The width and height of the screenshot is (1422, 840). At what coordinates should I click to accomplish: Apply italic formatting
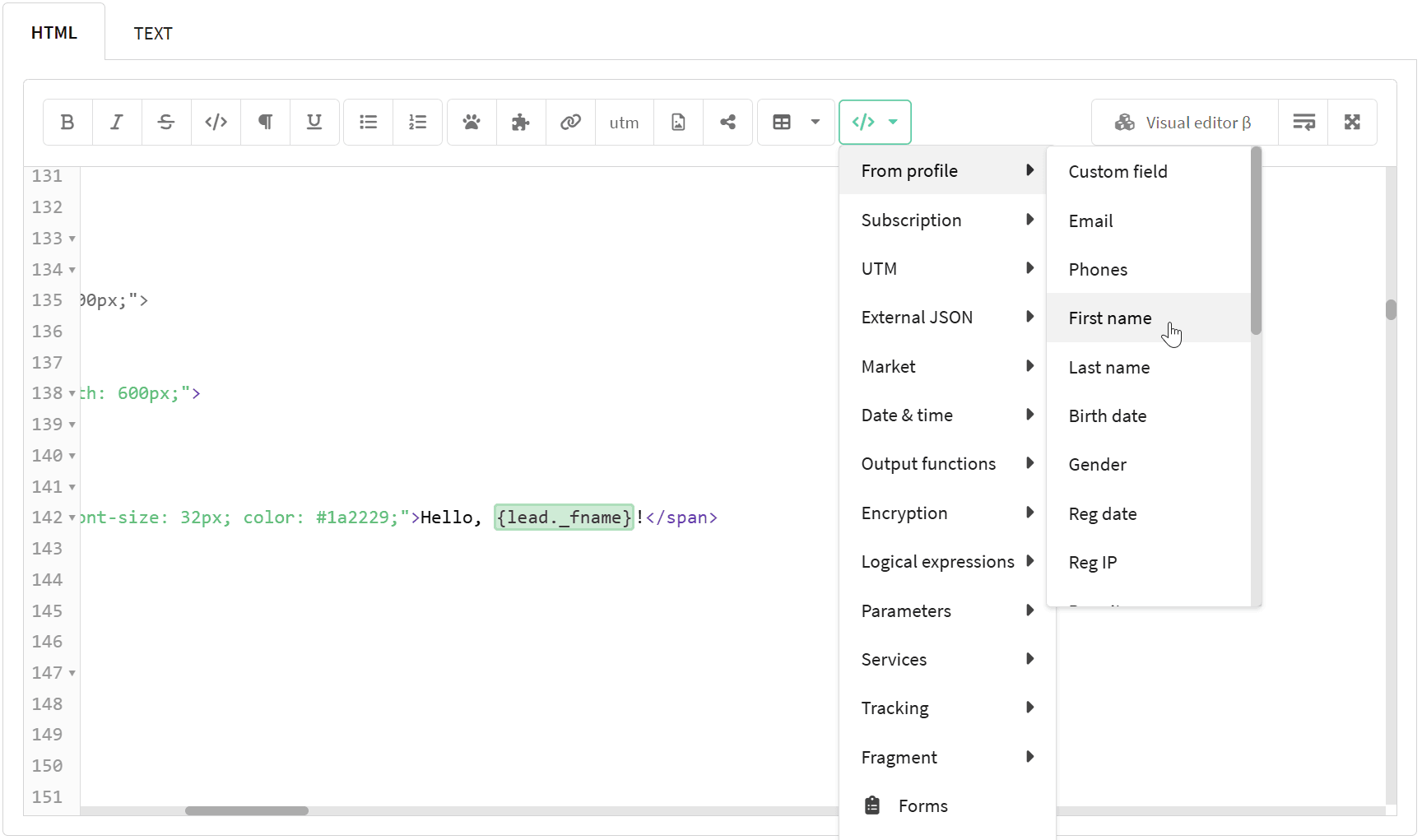pos(117,123)
